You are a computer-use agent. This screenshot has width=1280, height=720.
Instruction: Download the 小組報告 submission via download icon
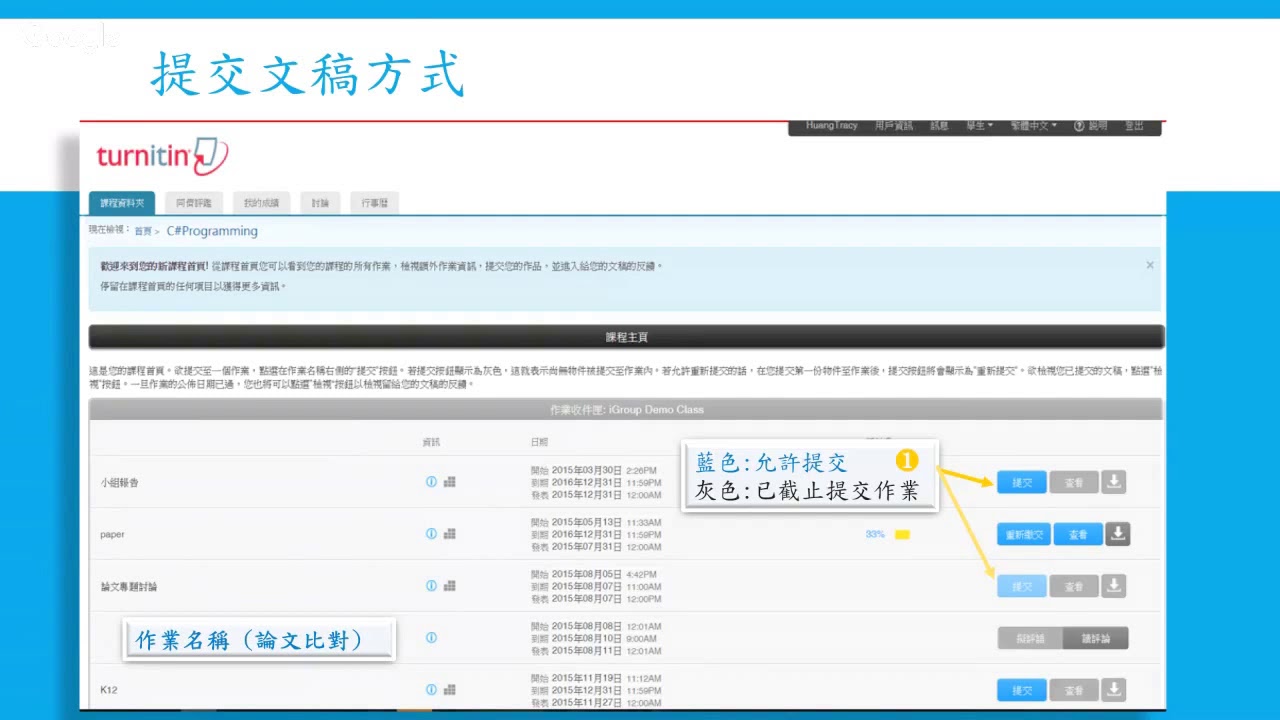(1114, 482)
